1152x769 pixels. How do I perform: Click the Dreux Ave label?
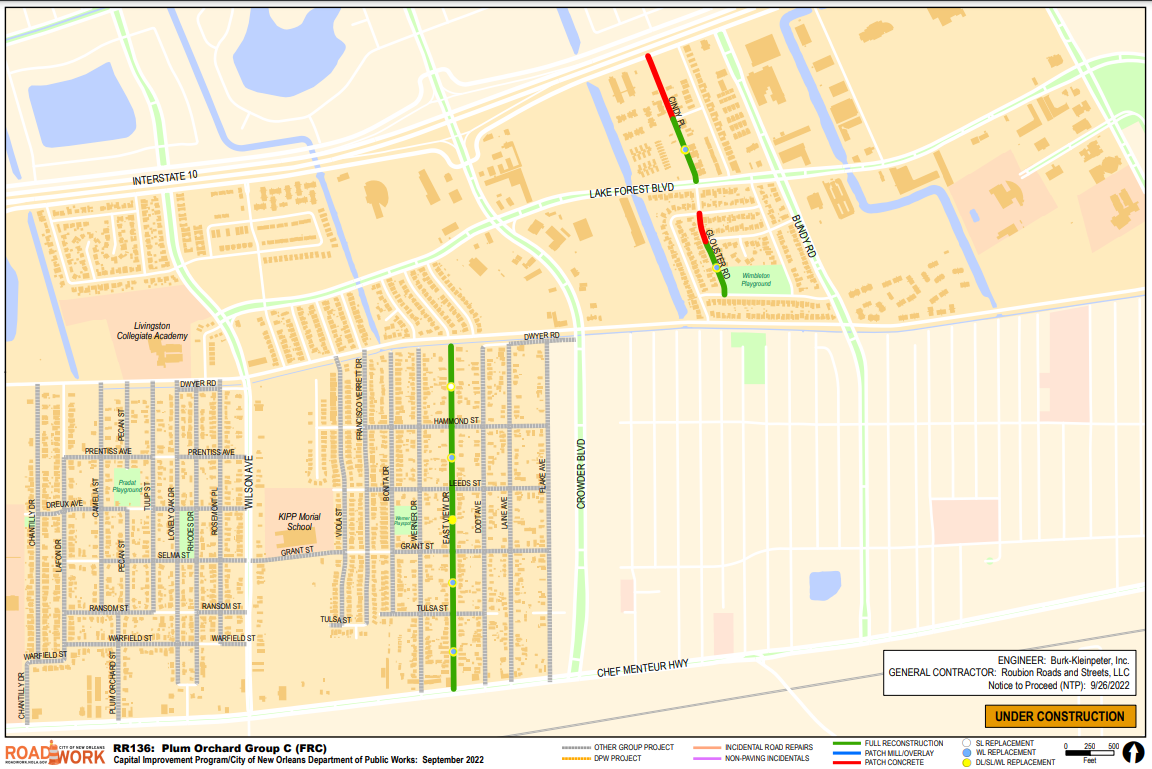[64, 504]
